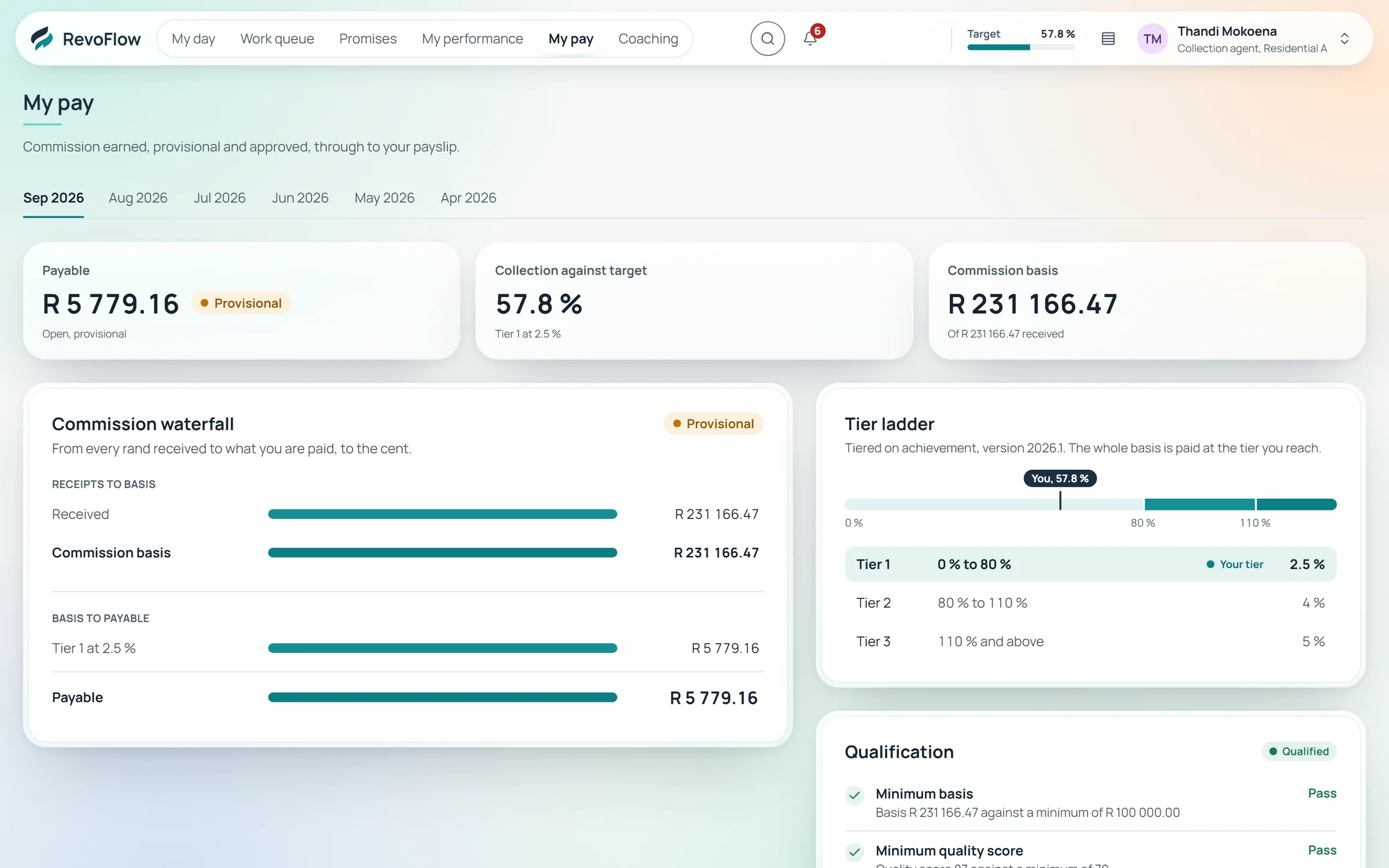Click the R 5 779.16 Payable card amount

tap(111, 304)
